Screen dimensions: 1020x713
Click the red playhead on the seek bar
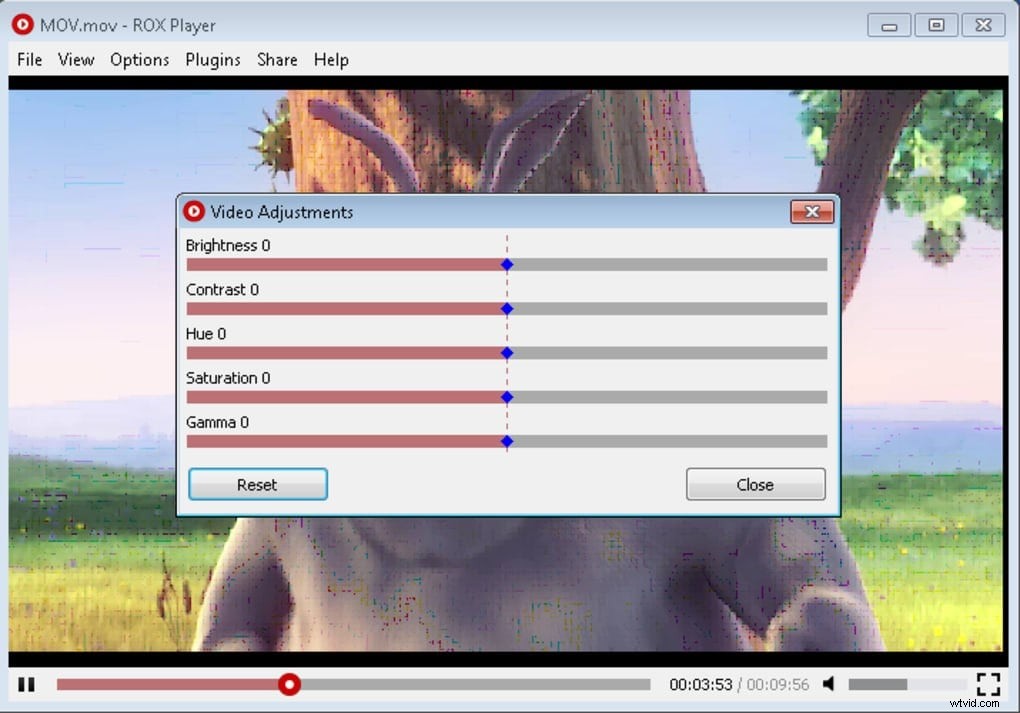tap(289, 684)
